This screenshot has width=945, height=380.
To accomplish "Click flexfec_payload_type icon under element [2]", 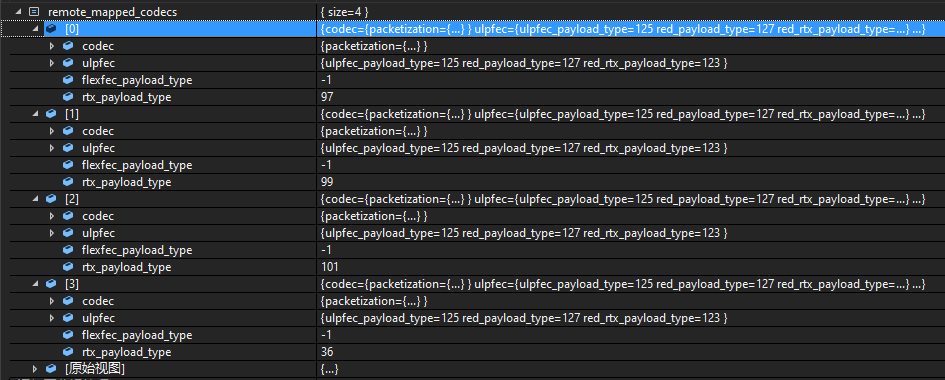I will (68, 250).
